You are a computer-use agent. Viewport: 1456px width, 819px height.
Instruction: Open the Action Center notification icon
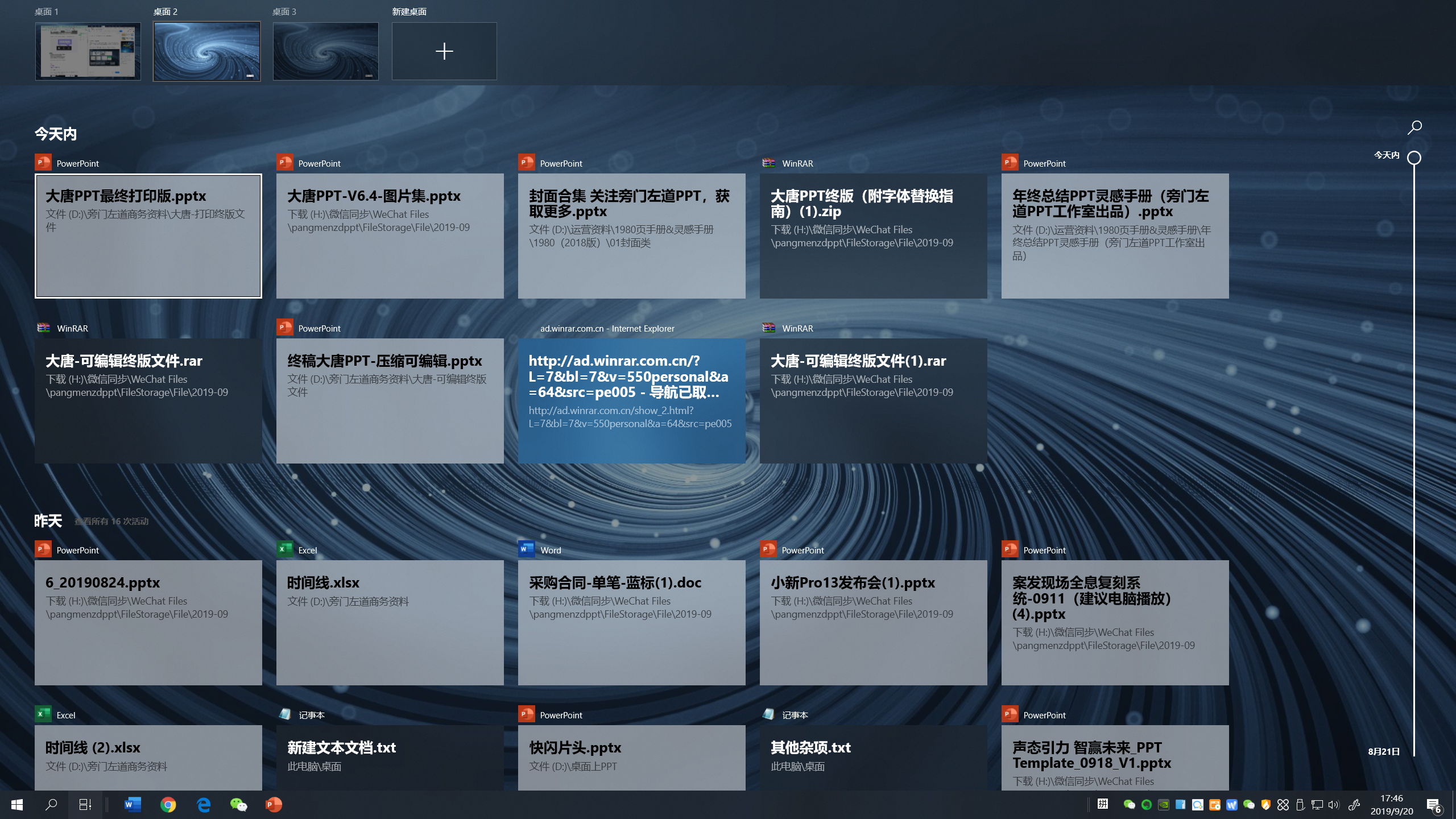1433,805
